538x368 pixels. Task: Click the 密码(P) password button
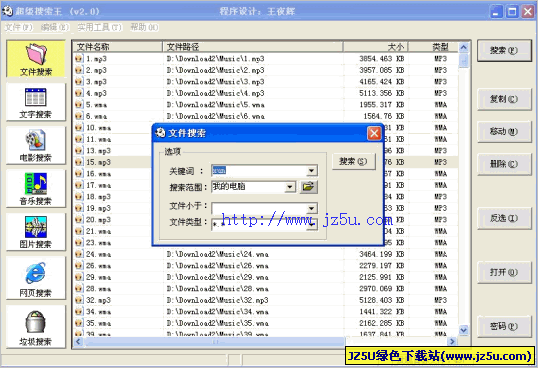click(x=504, y=326)
